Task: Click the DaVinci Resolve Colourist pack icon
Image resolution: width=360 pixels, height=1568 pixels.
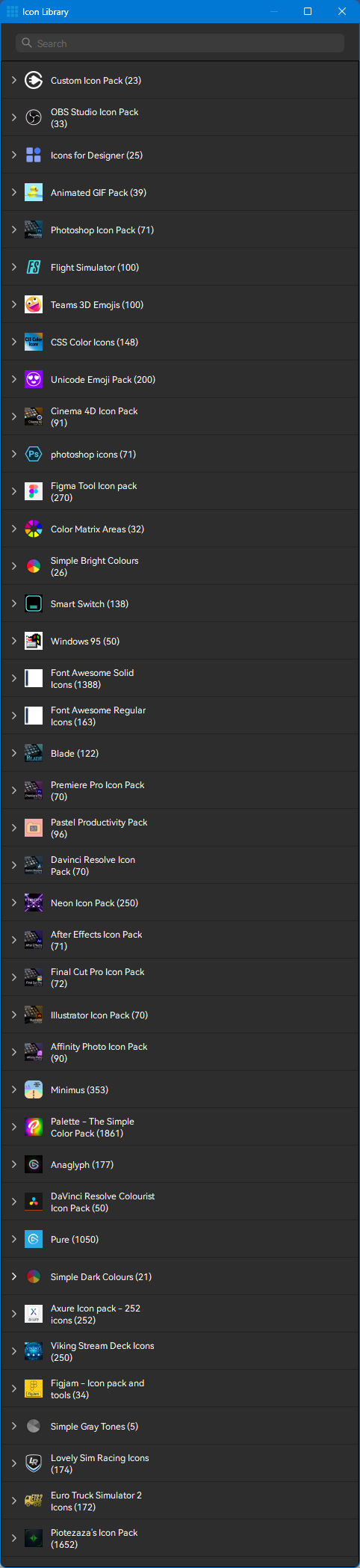Action: (34, 1202)
